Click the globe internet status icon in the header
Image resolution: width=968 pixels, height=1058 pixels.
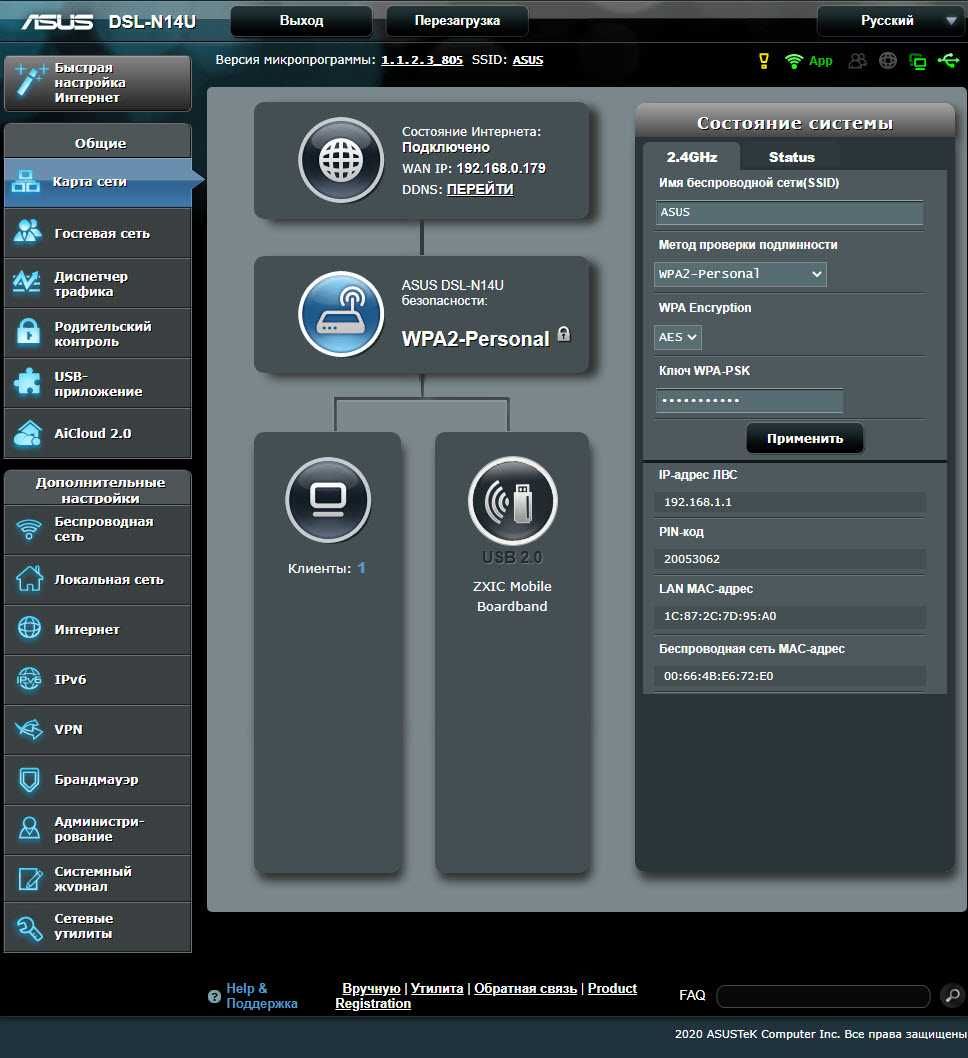[x=888, y=61]
